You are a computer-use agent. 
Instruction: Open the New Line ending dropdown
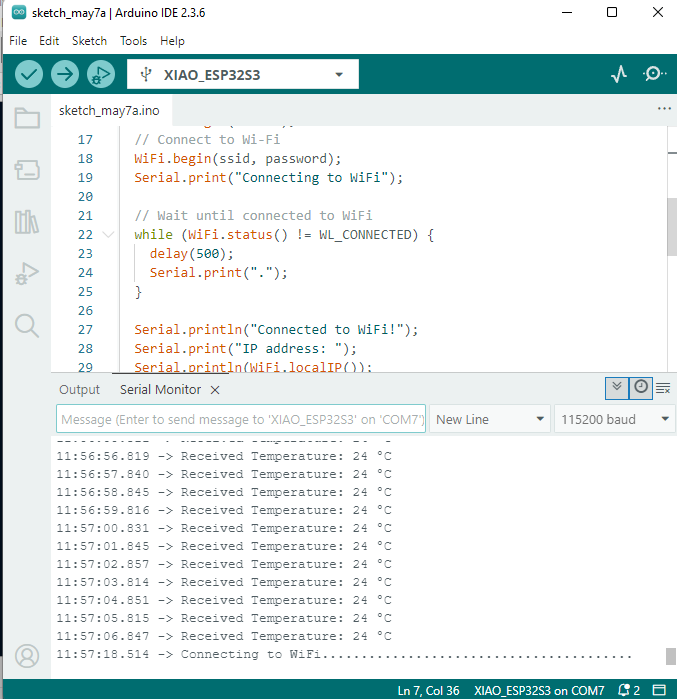[x=490, y=419]
